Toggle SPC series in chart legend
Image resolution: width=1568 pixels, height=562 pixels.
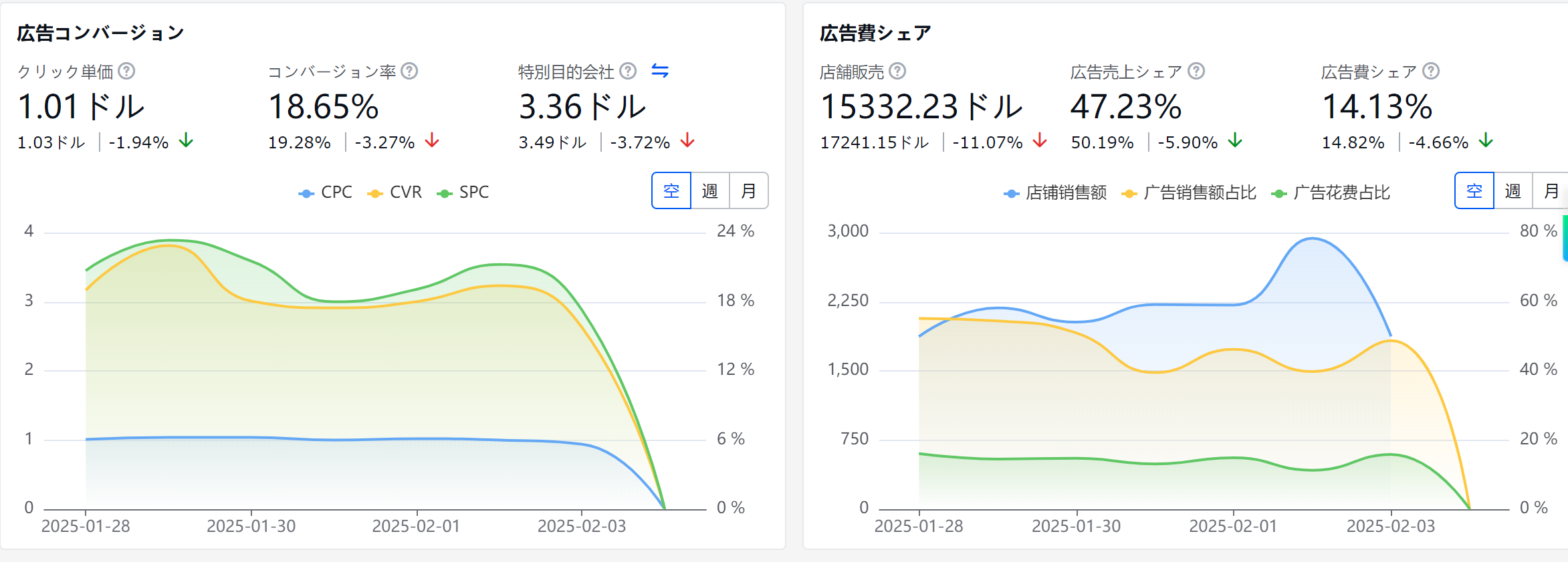(x=463, y=192)
